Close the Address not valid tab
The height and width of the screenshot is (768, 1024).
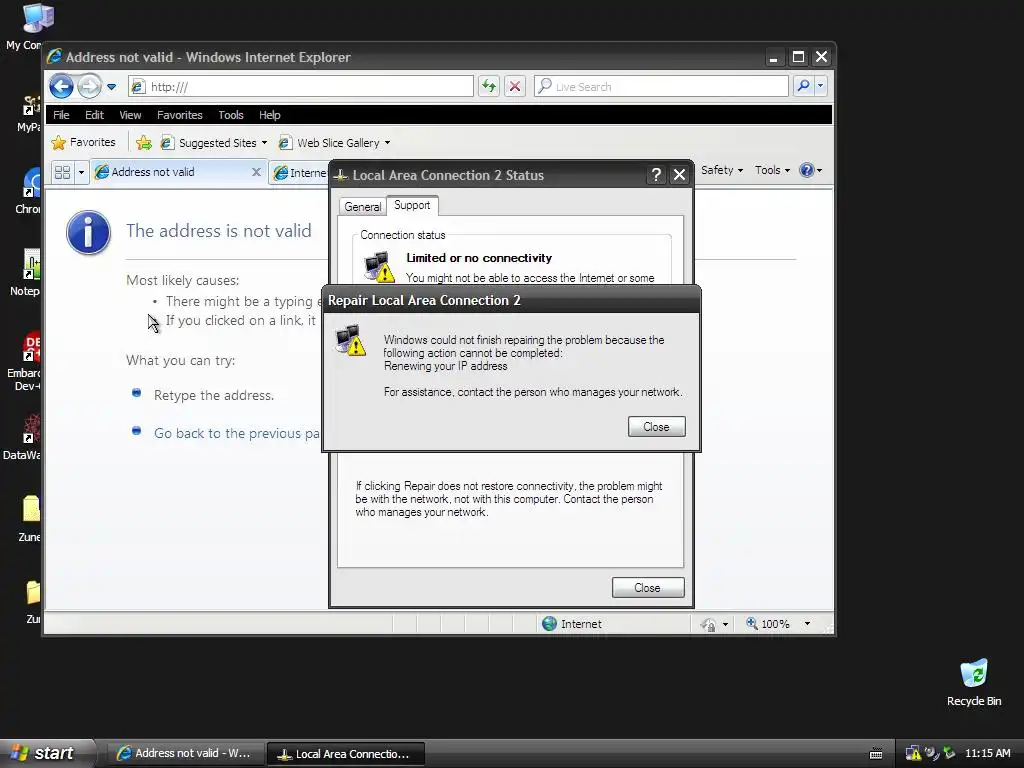coord(256,172)
